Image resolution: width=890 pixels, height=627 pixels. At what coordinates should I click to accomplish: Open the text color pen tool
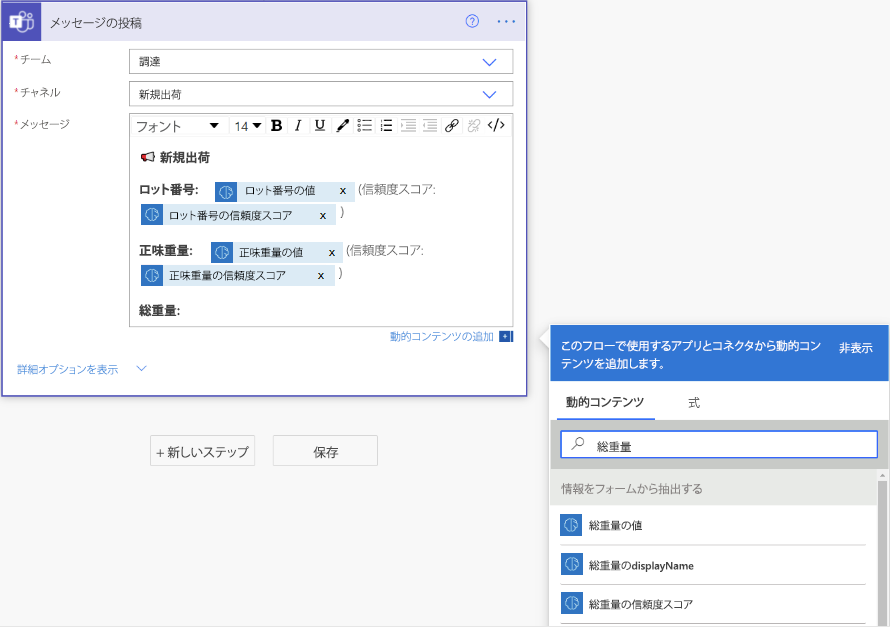[x=342, y=125]
